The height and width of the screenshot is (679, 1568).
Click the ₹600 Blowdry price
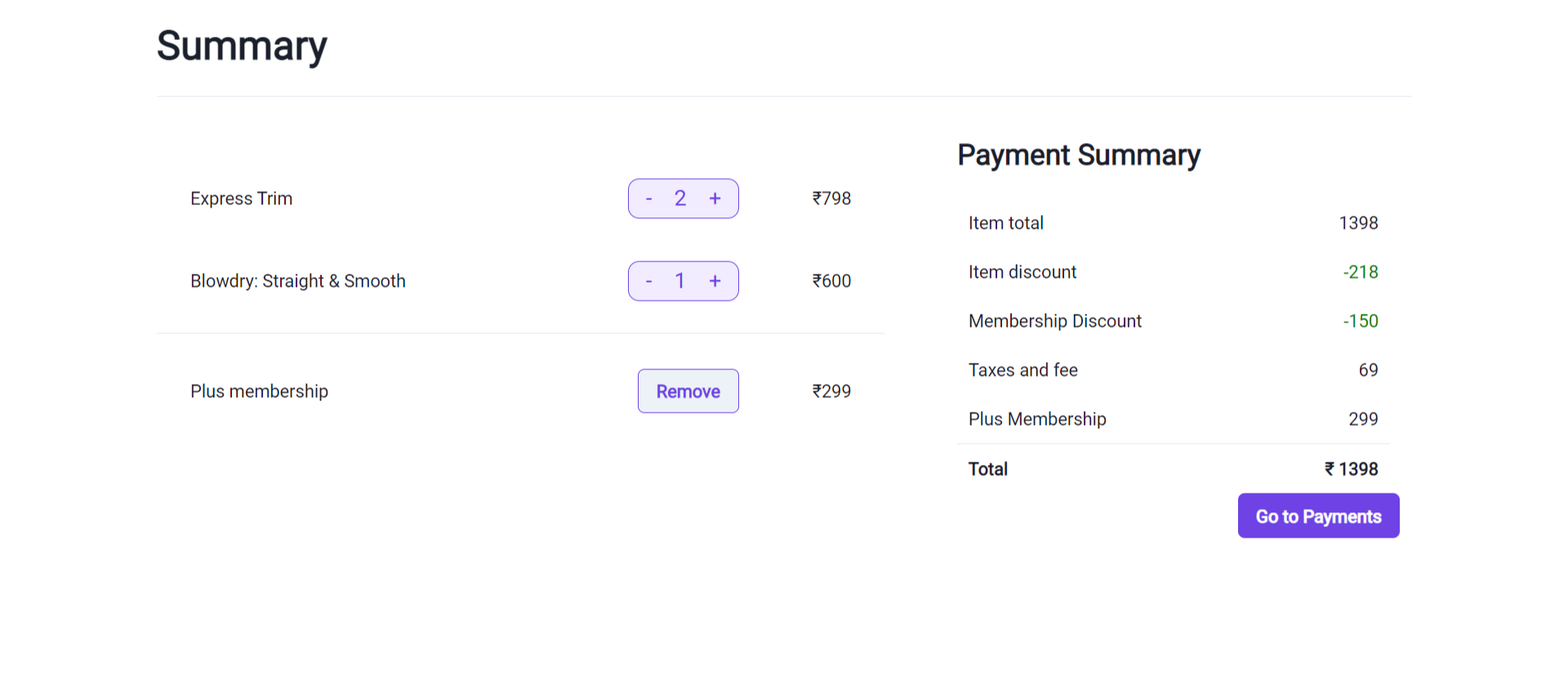click(x=831, y=281)
